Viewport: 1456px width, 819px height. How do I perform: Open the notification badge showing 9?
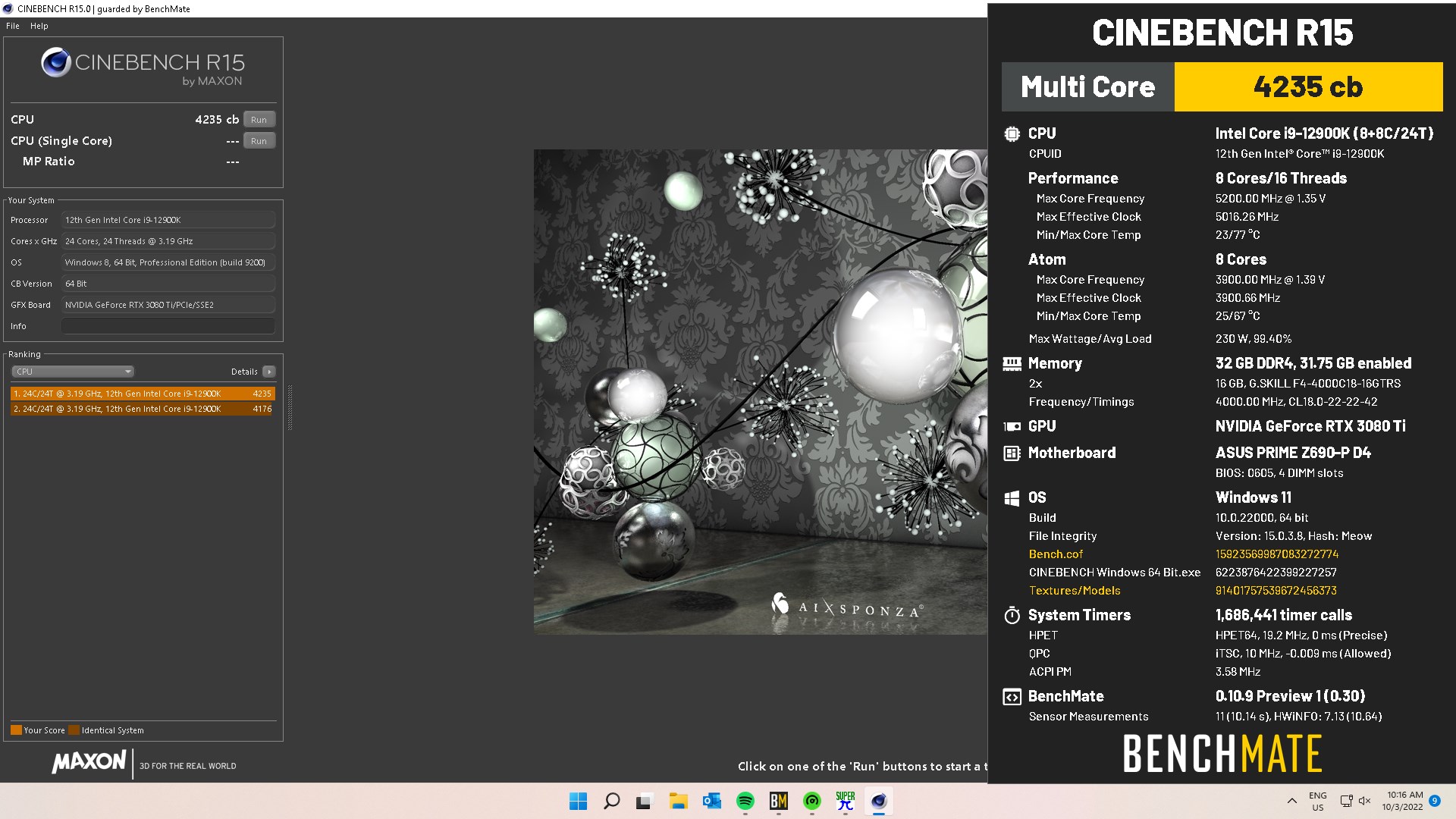coord(1435,801)
